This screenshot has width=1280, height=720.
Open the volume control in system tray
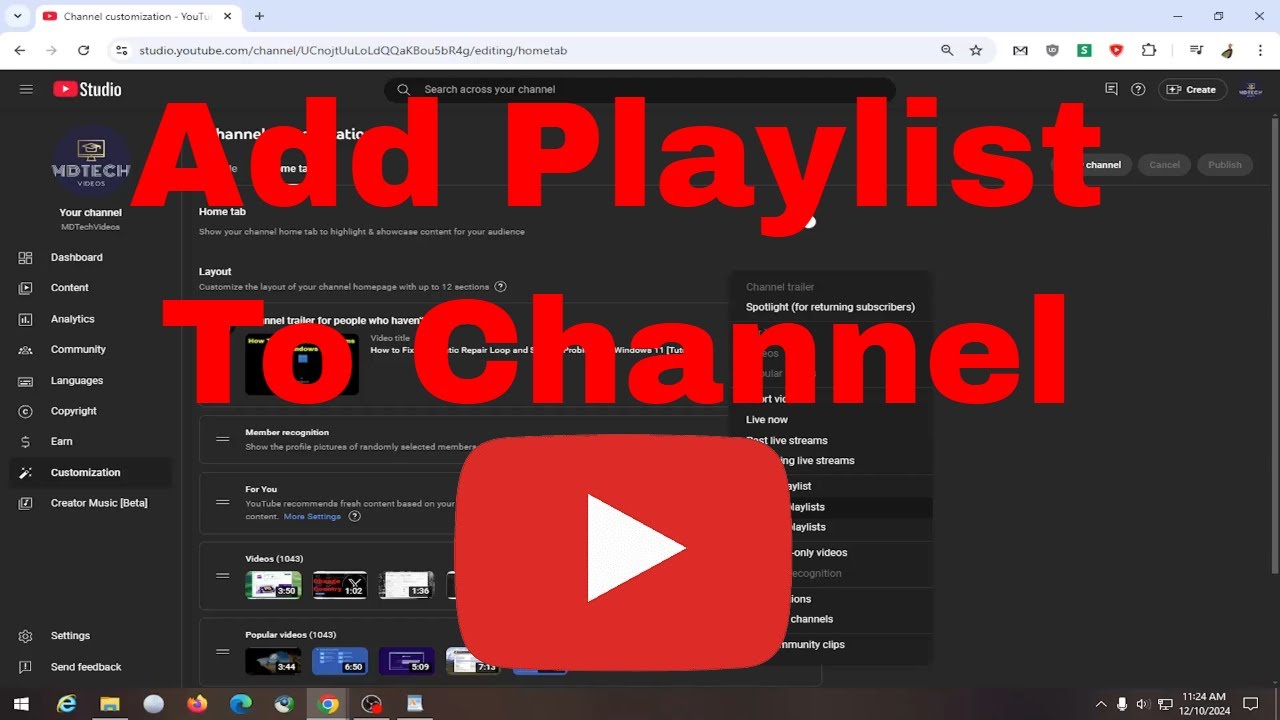click(x=1142, y=703)
